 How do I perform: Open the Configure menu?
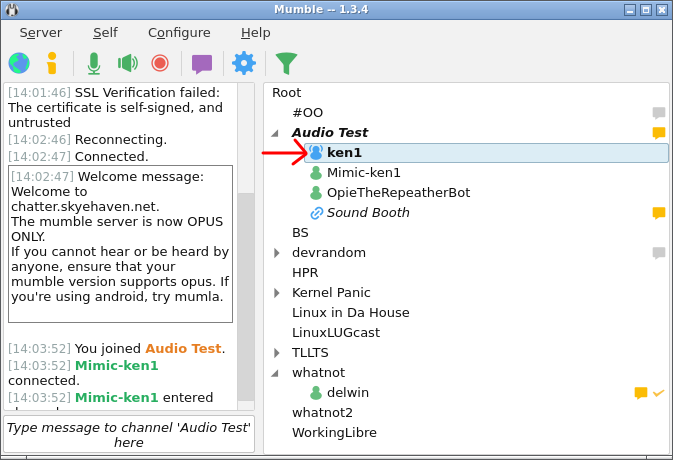(x=179, y=32)
